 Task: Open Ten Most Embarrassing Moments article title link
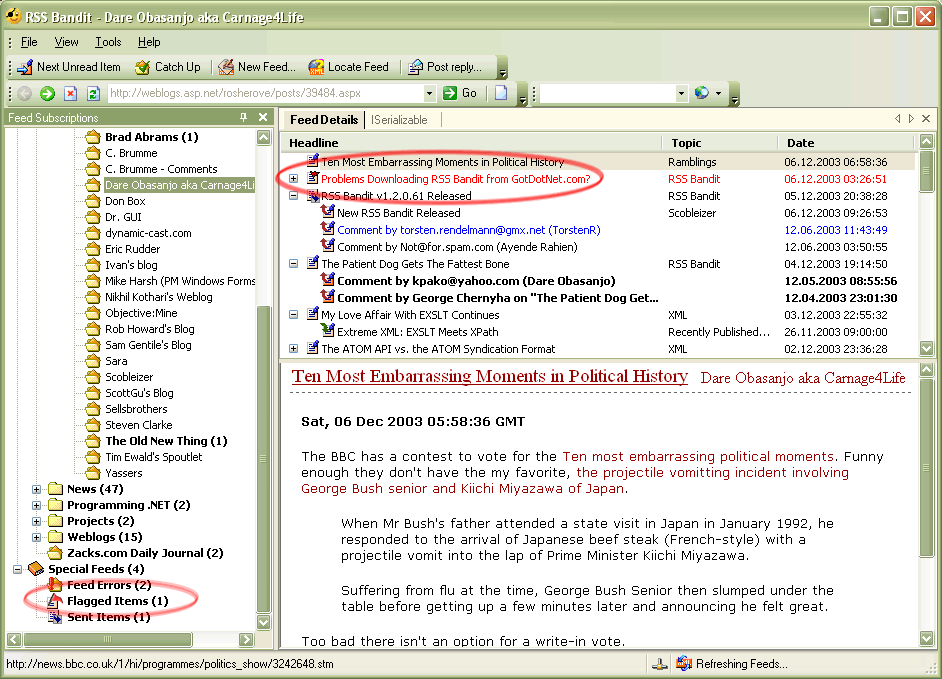tap(490, 376)
